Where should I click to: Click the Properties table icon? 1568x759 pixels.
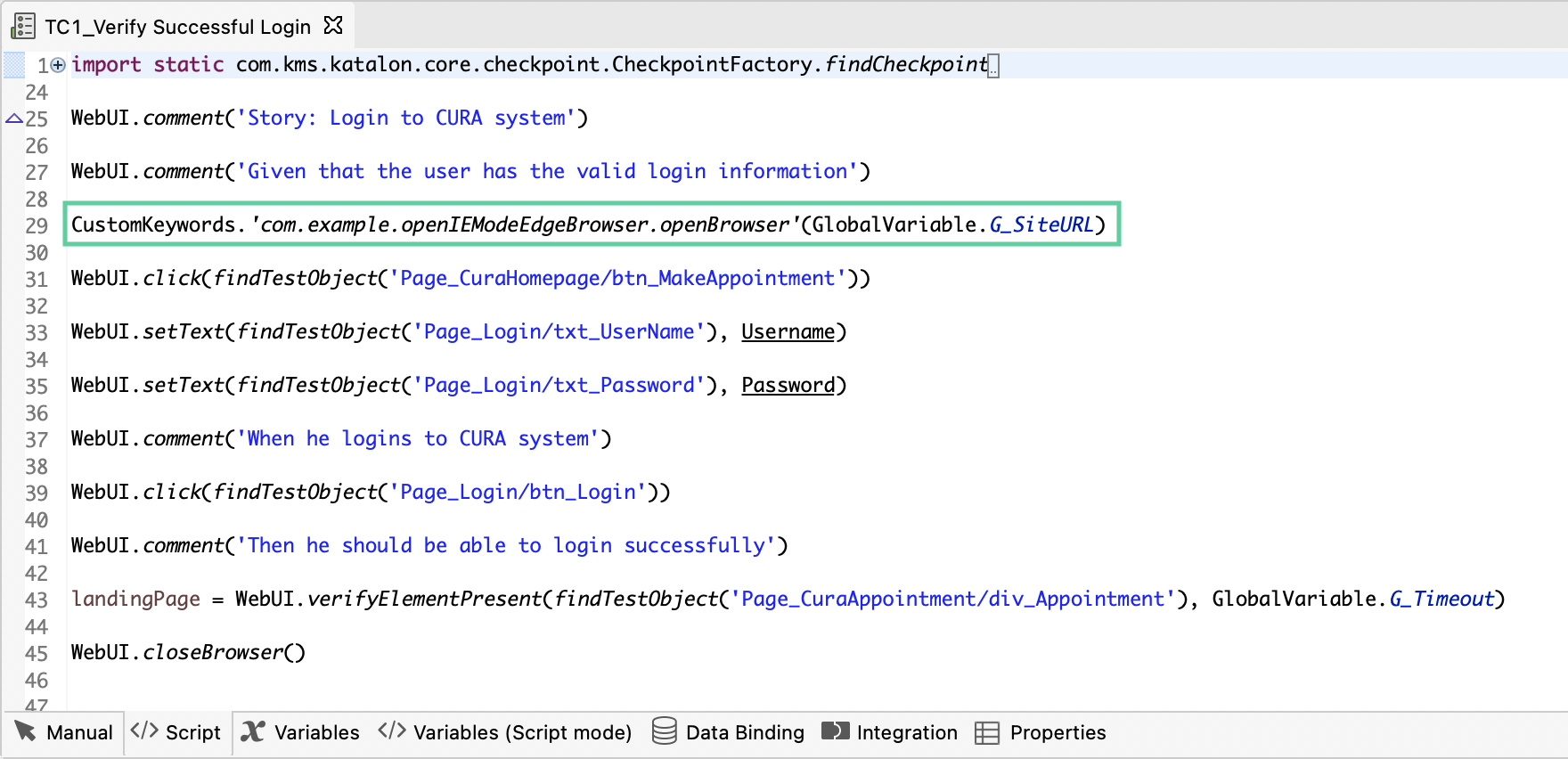pos(987,732)
